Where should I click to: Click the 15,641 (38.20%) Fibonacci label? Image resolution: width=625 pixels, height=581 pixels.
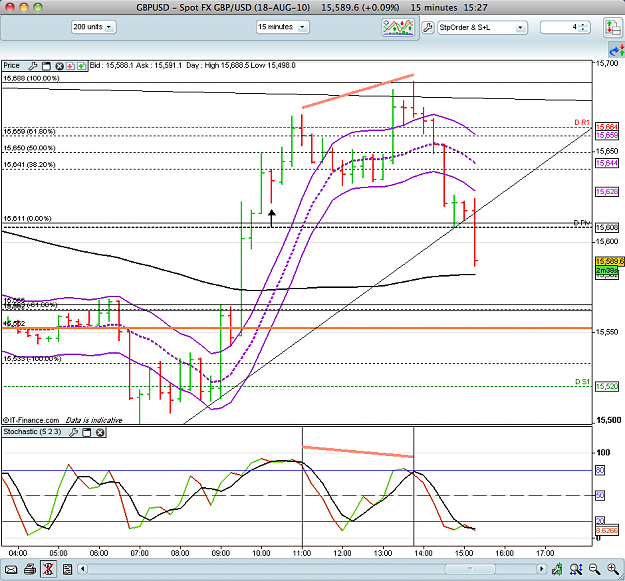29,165
